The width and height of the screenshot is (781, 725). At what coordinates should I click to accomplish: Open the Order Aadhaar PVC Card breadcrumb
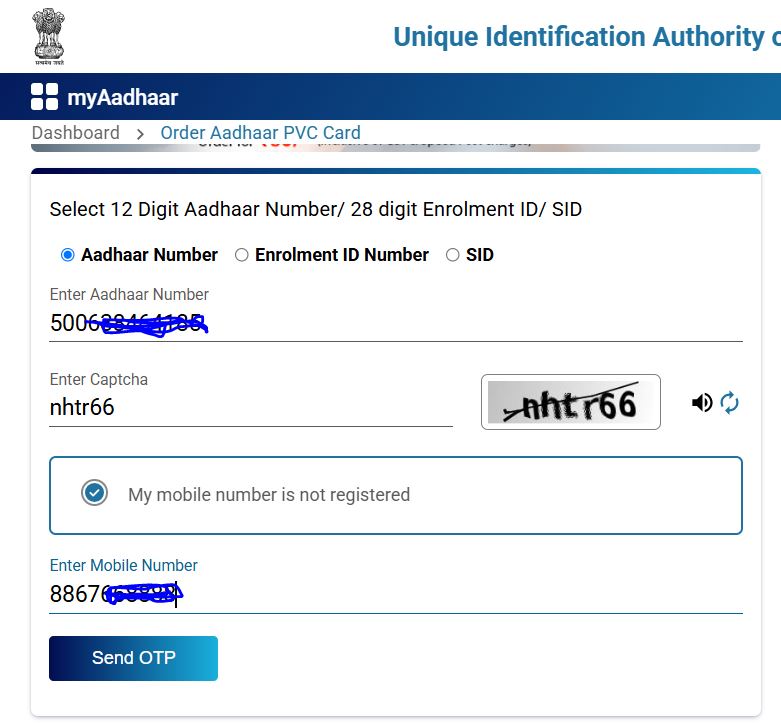tap(260, 133)
